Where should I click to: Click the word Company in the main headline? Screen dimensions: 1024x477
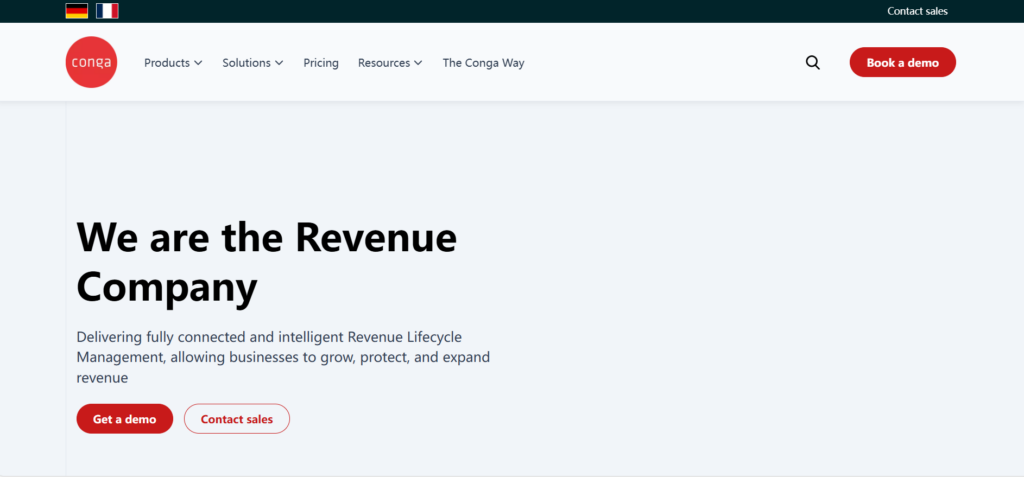click(x=167, y=287)
